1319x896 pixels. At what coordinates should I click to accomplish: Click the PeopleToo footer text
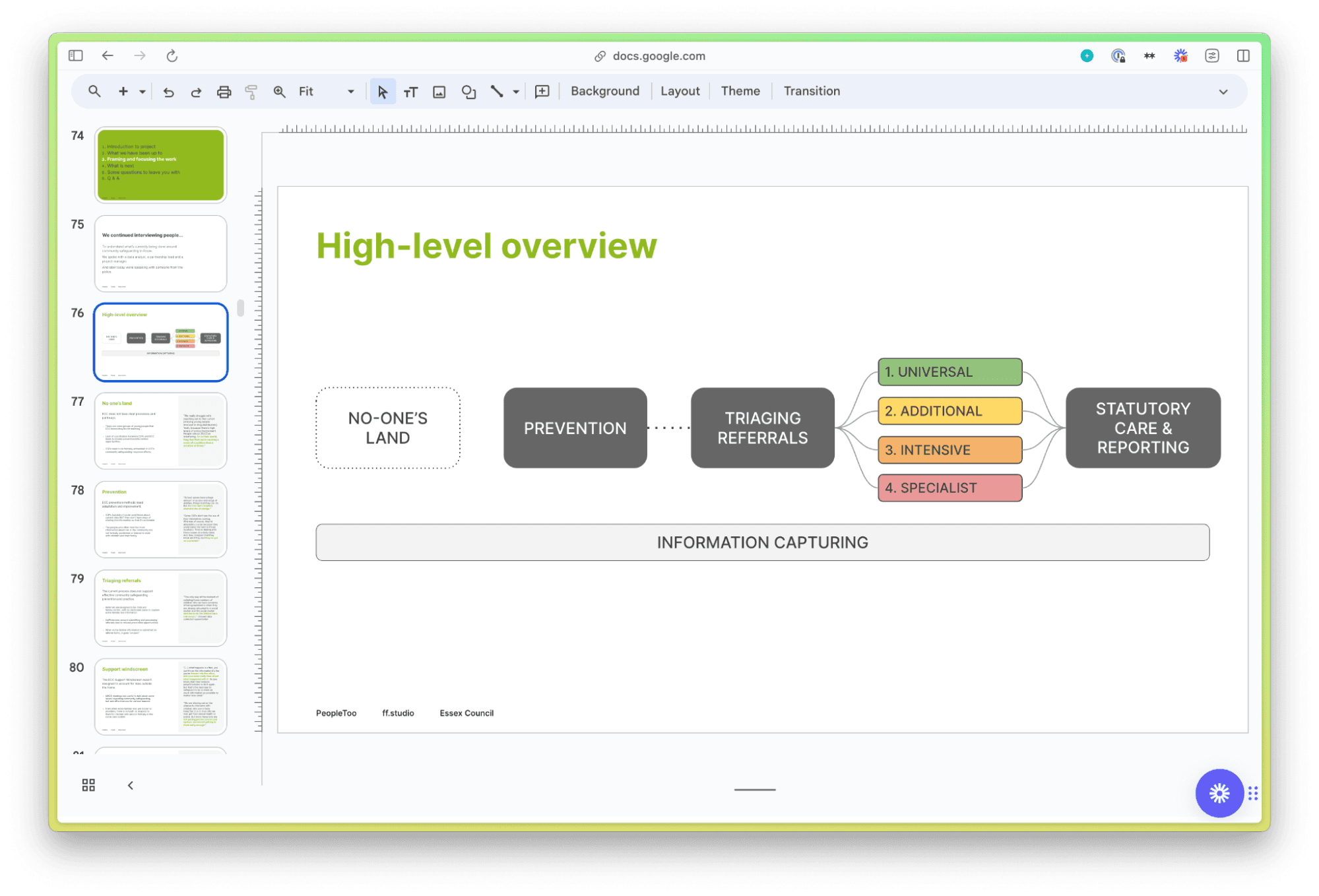[x=337, y=713]
